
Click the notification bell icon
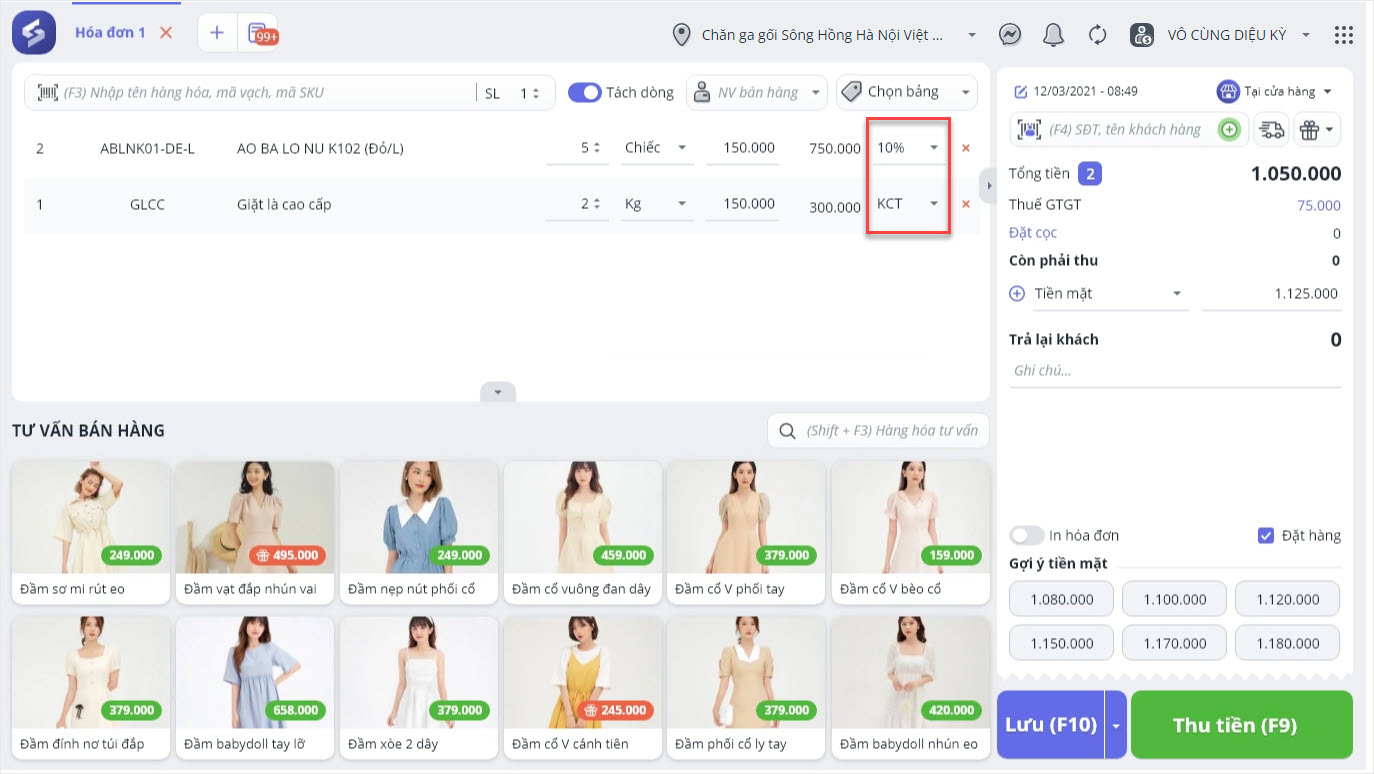click(x=1053, y=35)
